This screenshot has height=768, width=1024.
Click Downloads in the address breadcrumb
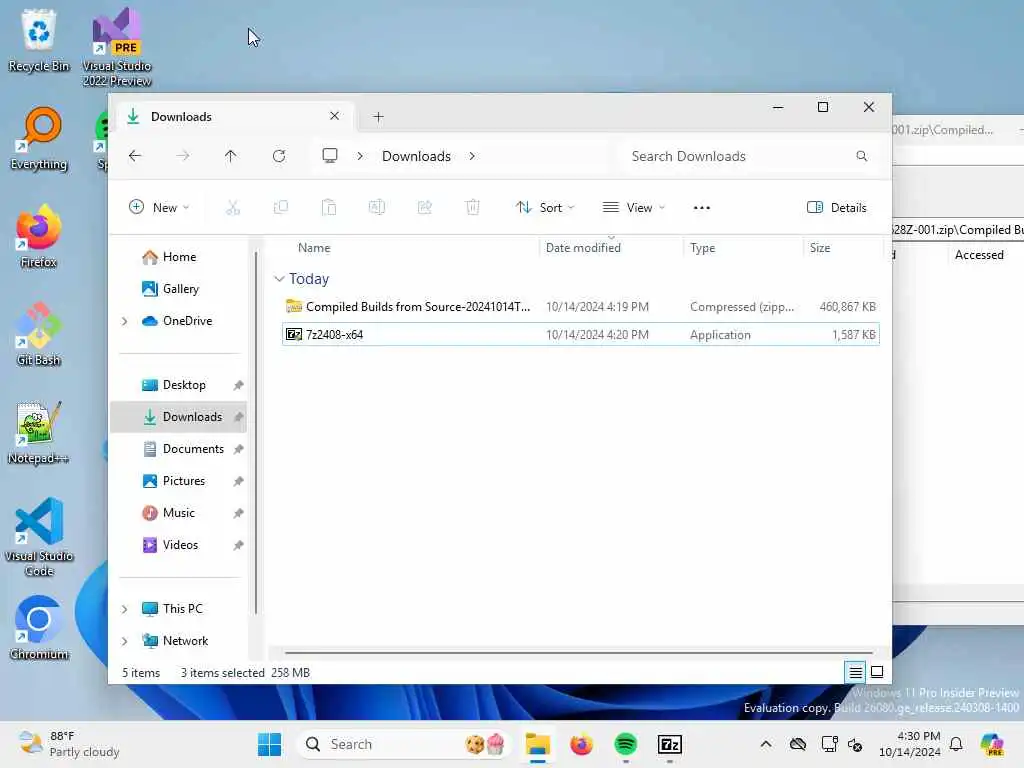416,156
